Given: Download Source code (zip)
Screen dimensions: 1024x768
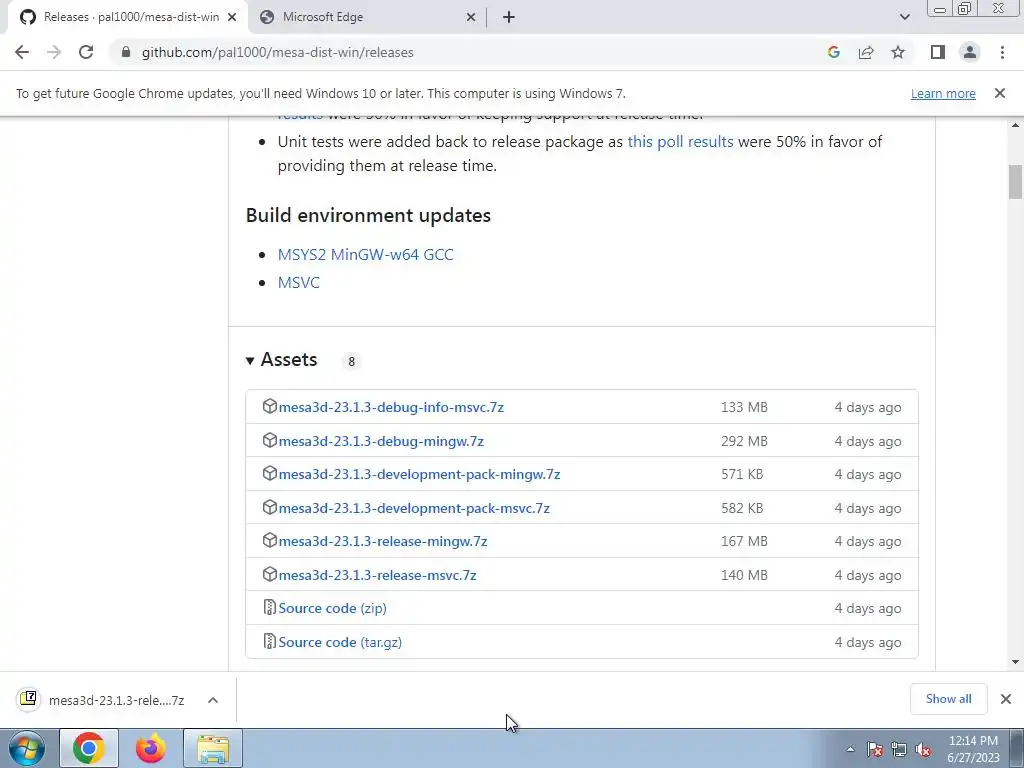Looking at the screenshot, I should [332, 608].
